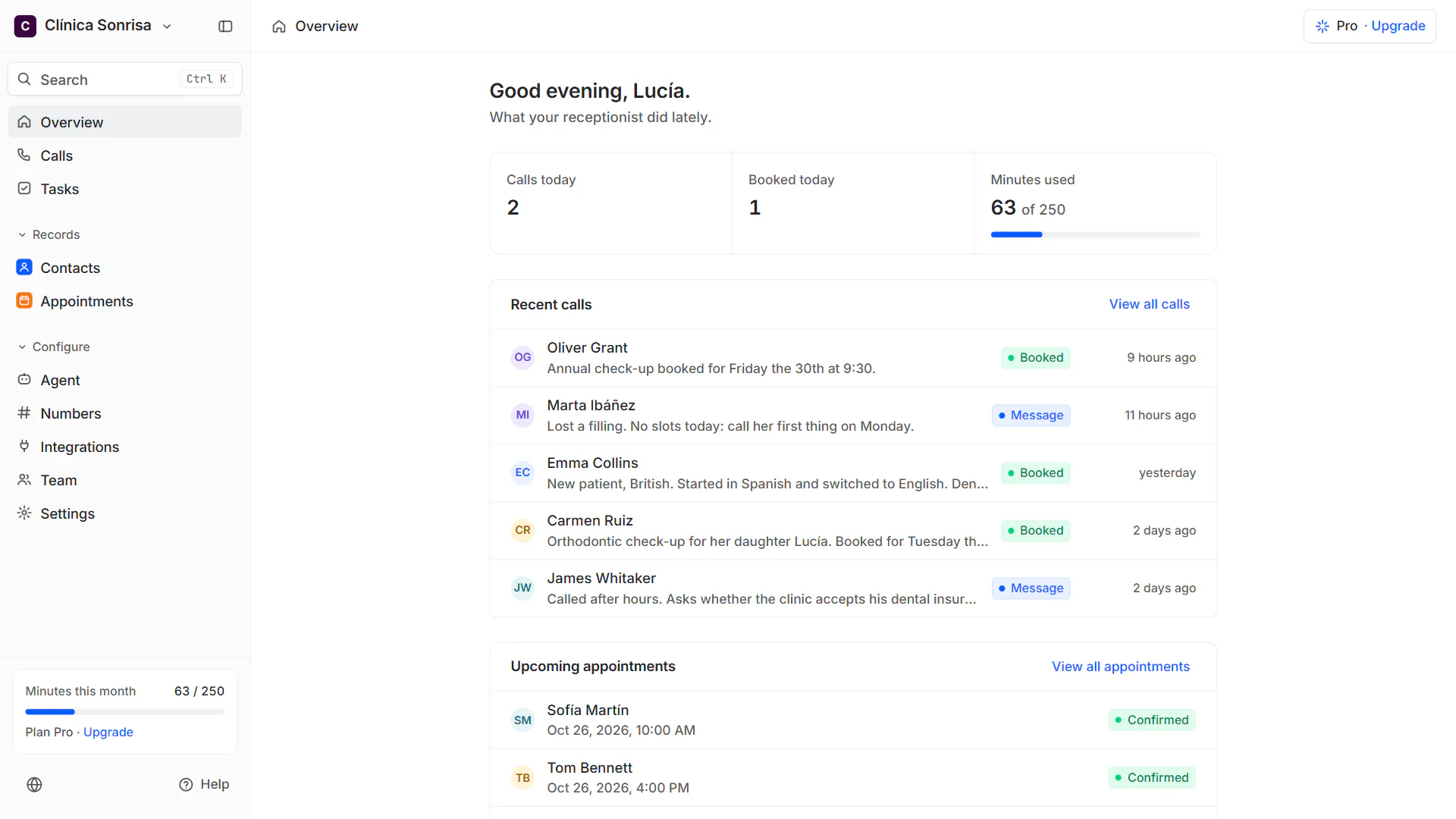The width and height of the screenshot is (1456, 819).
Task: Collapse the Configure section
Action: 54,347
